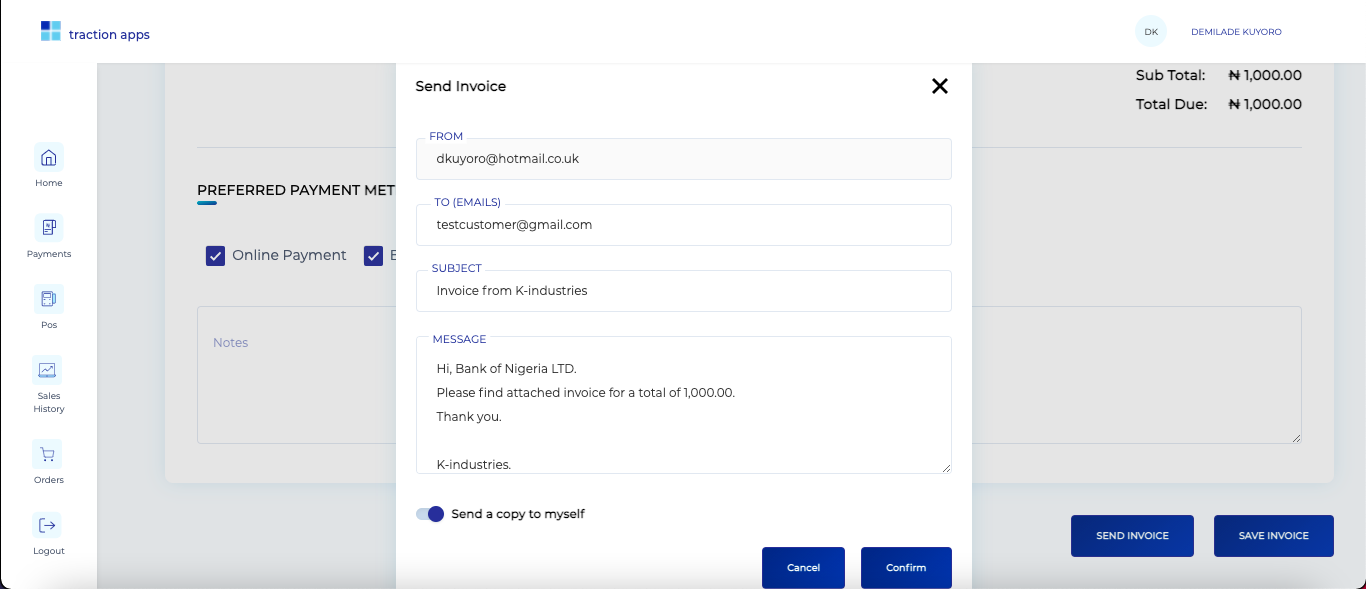Open the DK profile avatar

[x=1150, y=31]
